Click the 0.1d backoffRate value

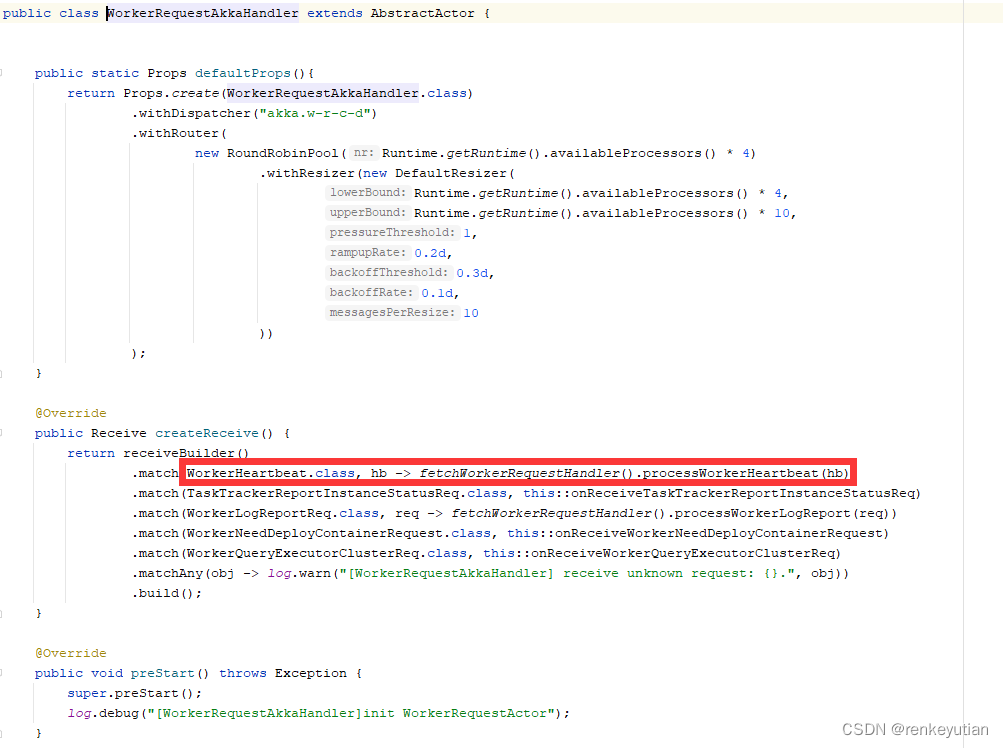click(x=438, y=293)
